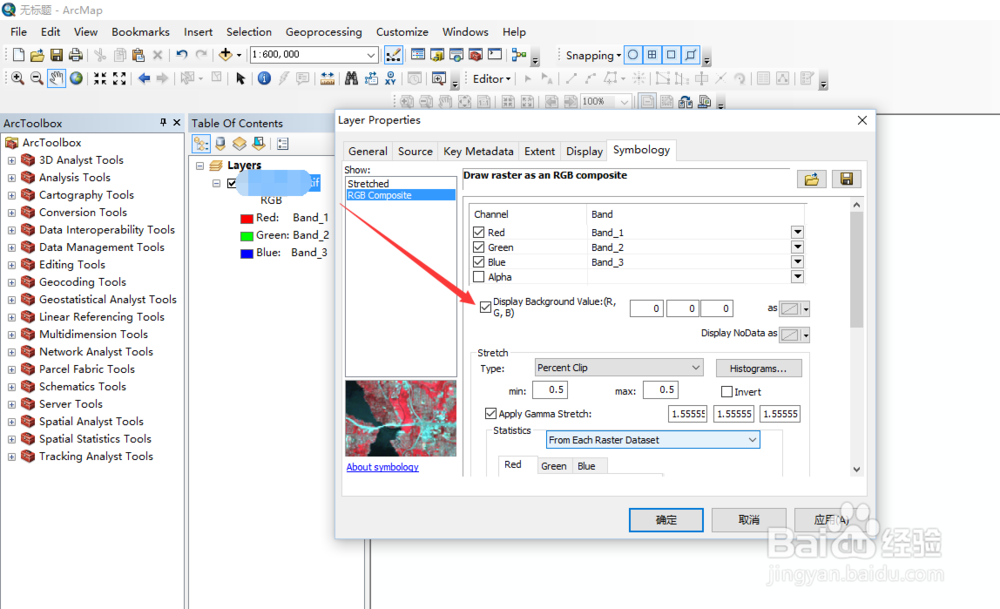Save symbology with the disk icon
The height and width of the screenshot is (609, 1000).
[846, 179]
